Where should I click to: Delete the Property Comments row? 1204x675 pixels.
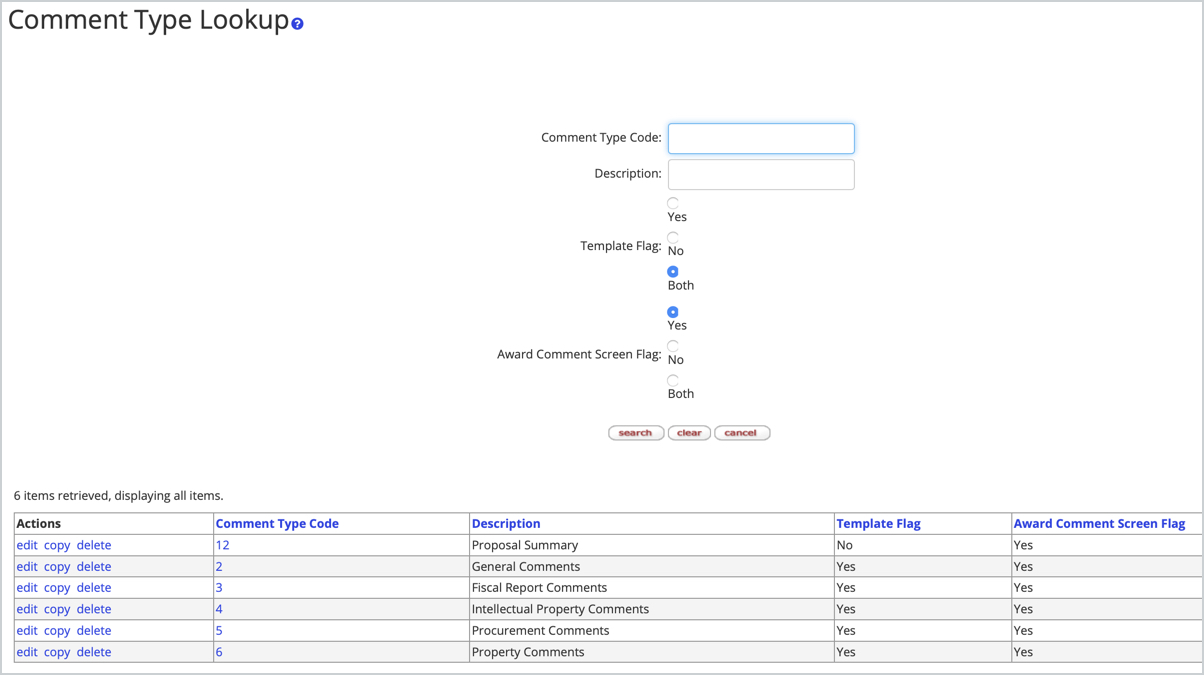click(94, 652)
